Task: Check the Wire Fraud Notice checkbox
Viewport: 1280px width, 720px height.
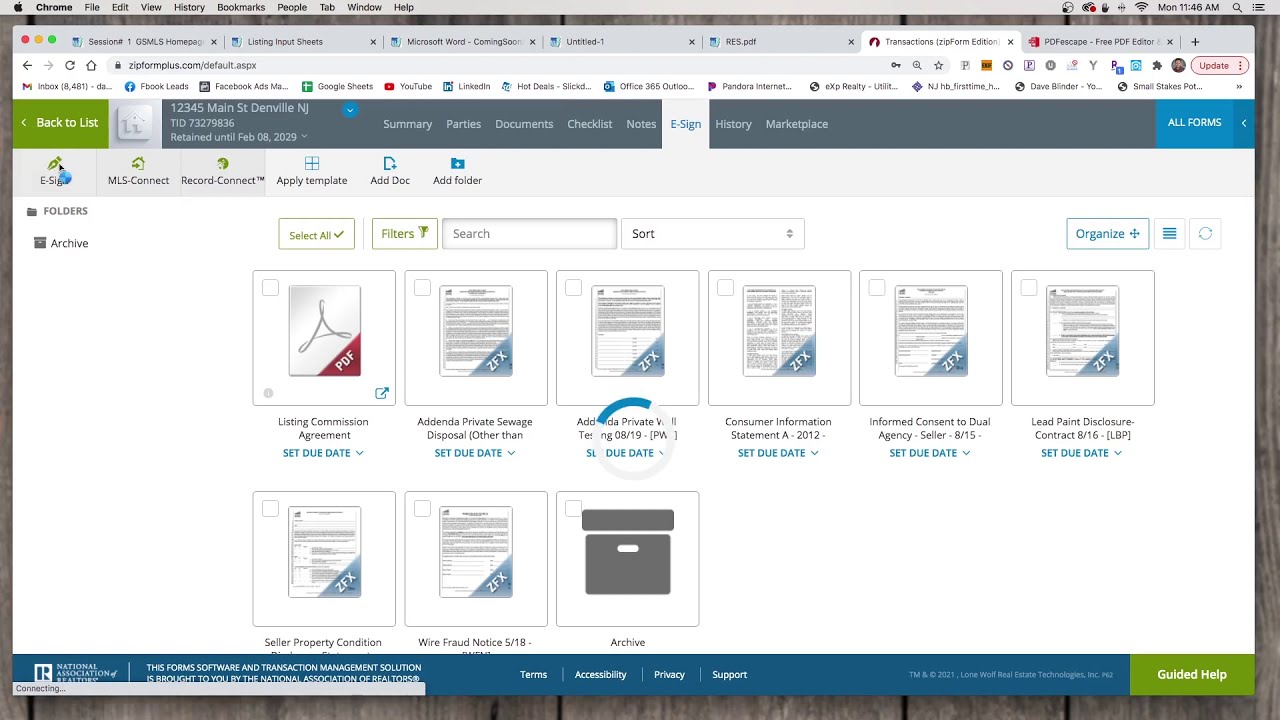Action: (422, 509)
